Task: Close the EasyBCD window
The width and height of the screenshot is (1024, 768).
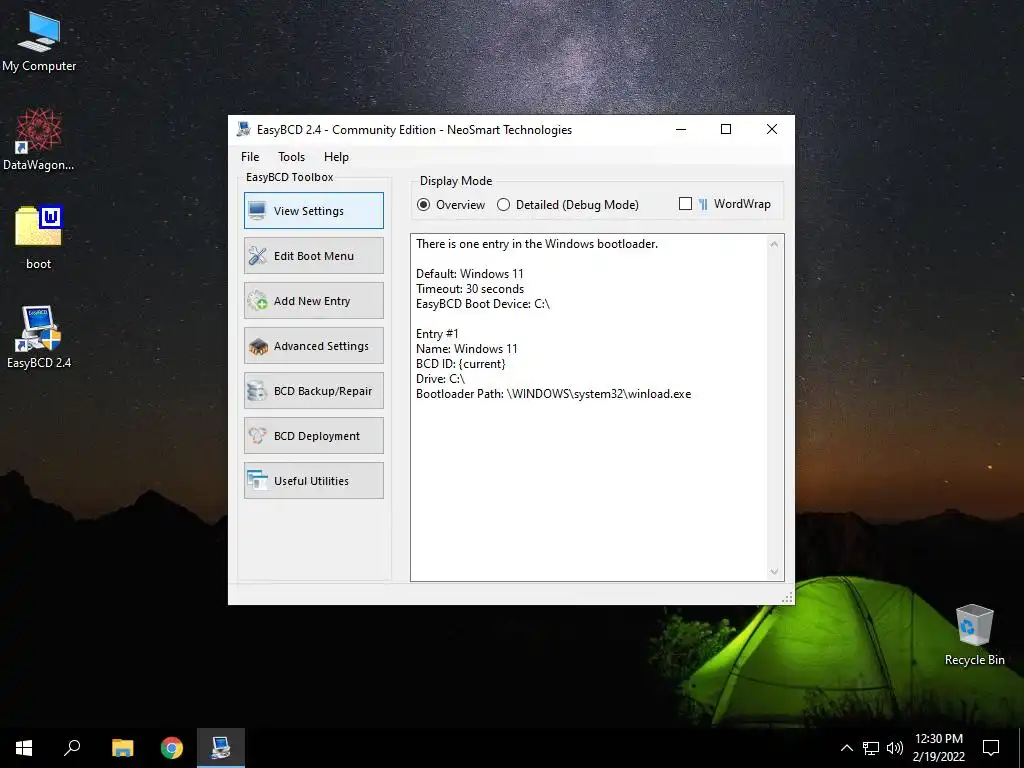Action: pos(772,129)
